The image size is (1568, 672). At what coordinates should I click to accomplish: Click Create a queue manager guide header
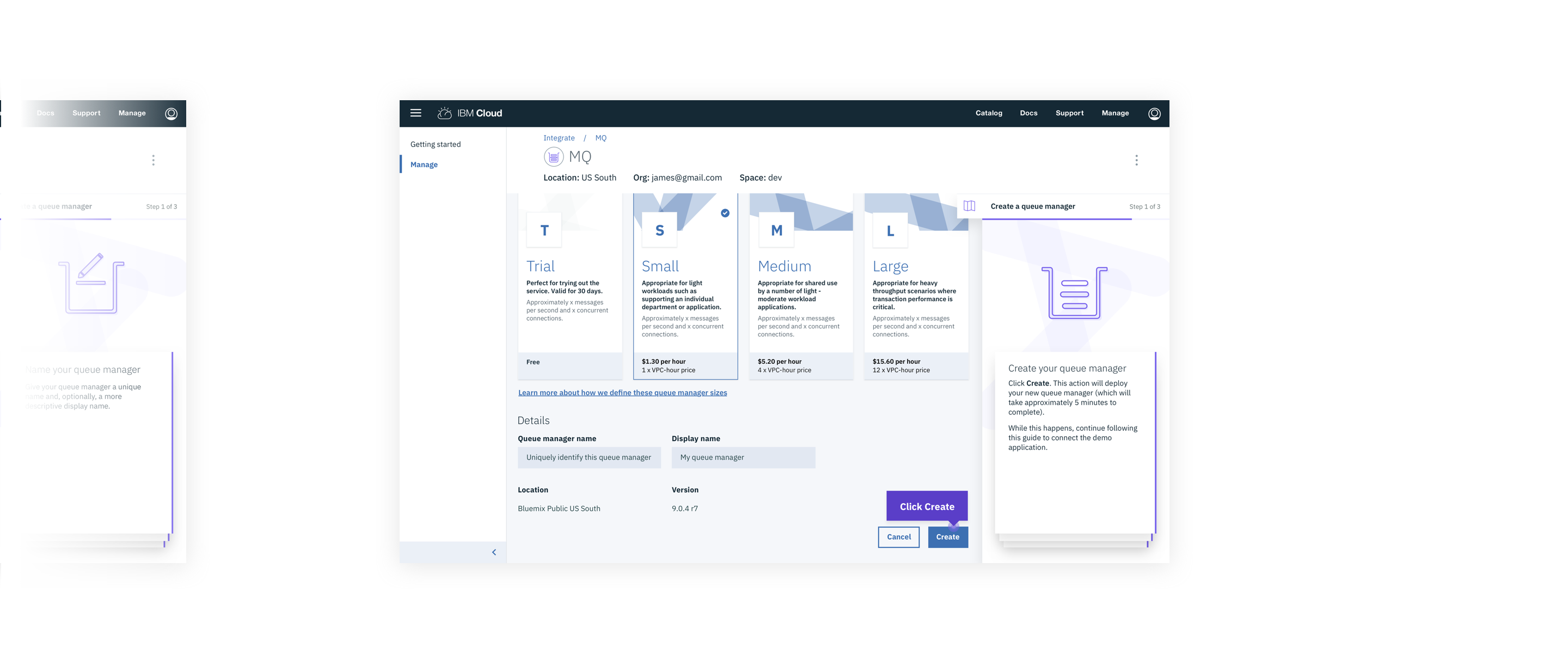1032,206
